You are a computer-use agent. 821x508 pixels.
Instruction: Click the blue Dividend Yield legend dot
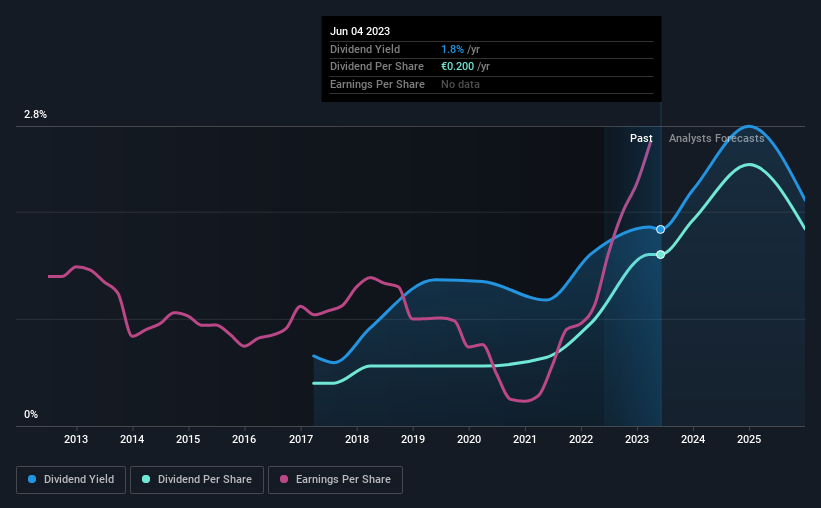coord(32,479)
